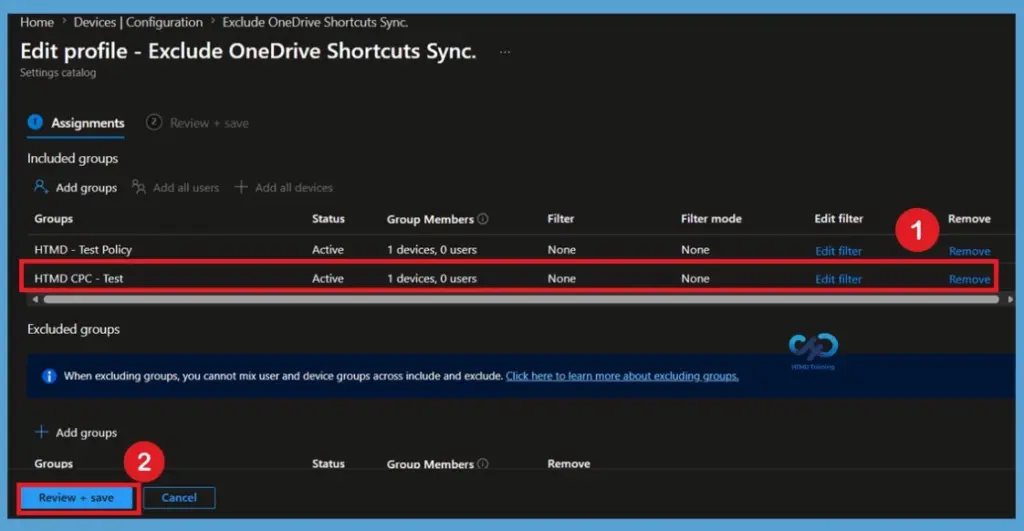Click Active status for HTMD CPC - Test
This screenshot has width=1024, height=531.
click(328, 278)
